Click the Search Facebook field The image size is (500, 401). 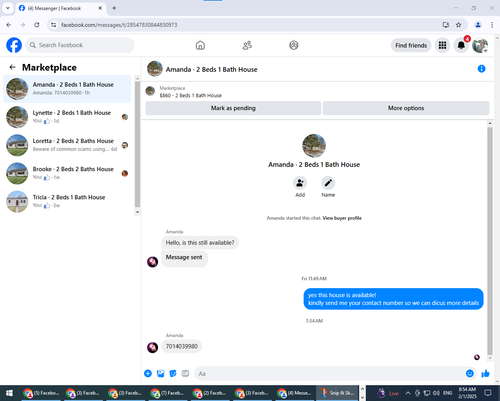click(80, 45)
